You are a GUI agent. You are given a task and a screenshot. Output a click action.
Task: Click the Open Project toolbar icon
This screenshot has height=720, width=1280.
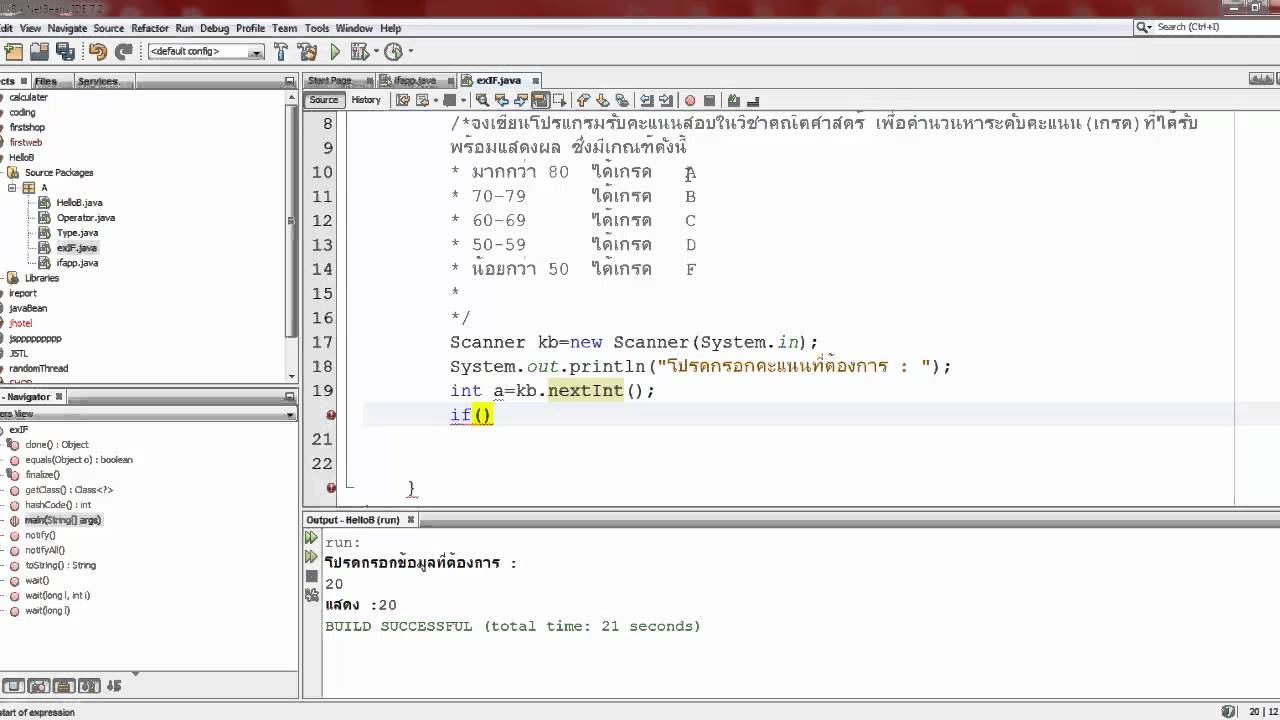tap(40, 52)
